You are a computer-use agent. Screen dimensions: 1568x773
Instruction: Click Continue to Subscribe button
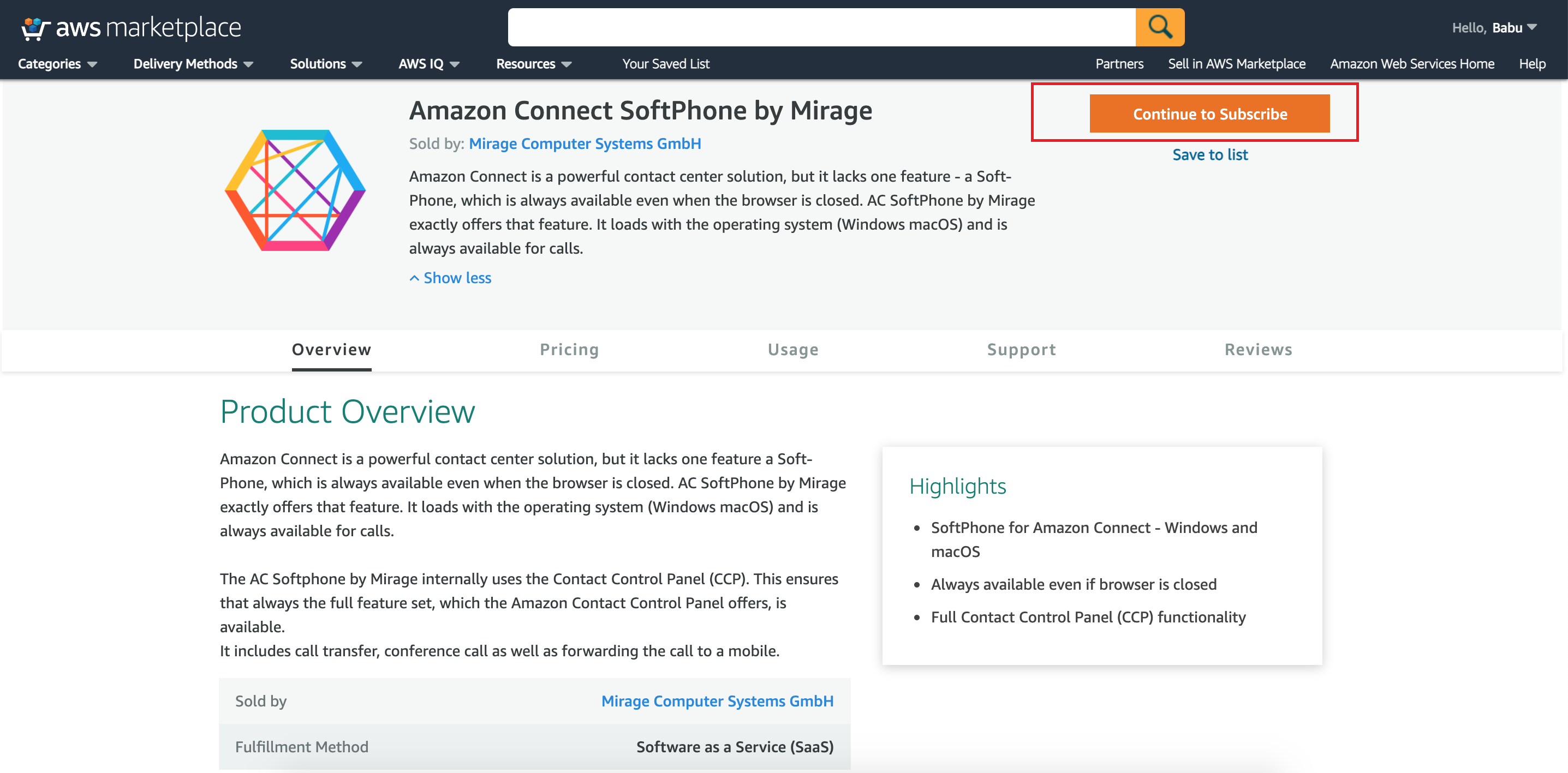click(1209, 113)
